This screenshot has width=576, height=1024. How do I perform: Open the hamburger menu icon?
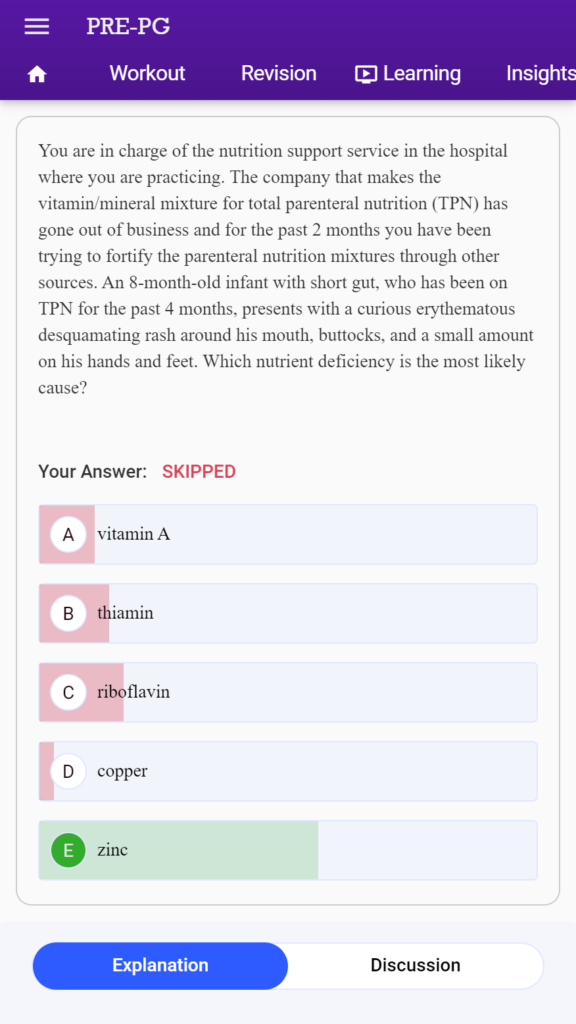[x=37, y=26]
